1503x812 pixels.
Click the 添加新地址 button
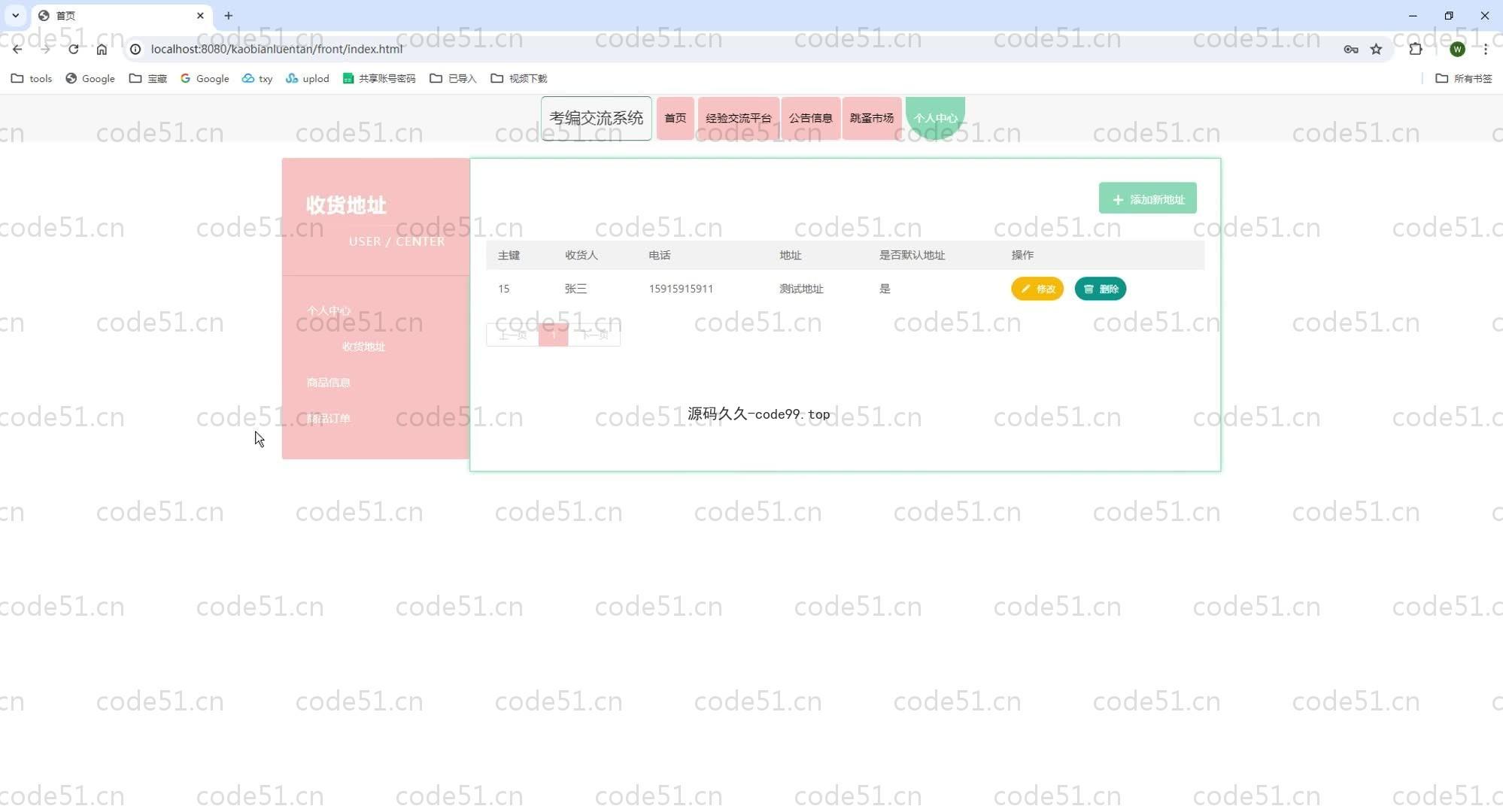pyautogui.click(x=1148, y=198)
